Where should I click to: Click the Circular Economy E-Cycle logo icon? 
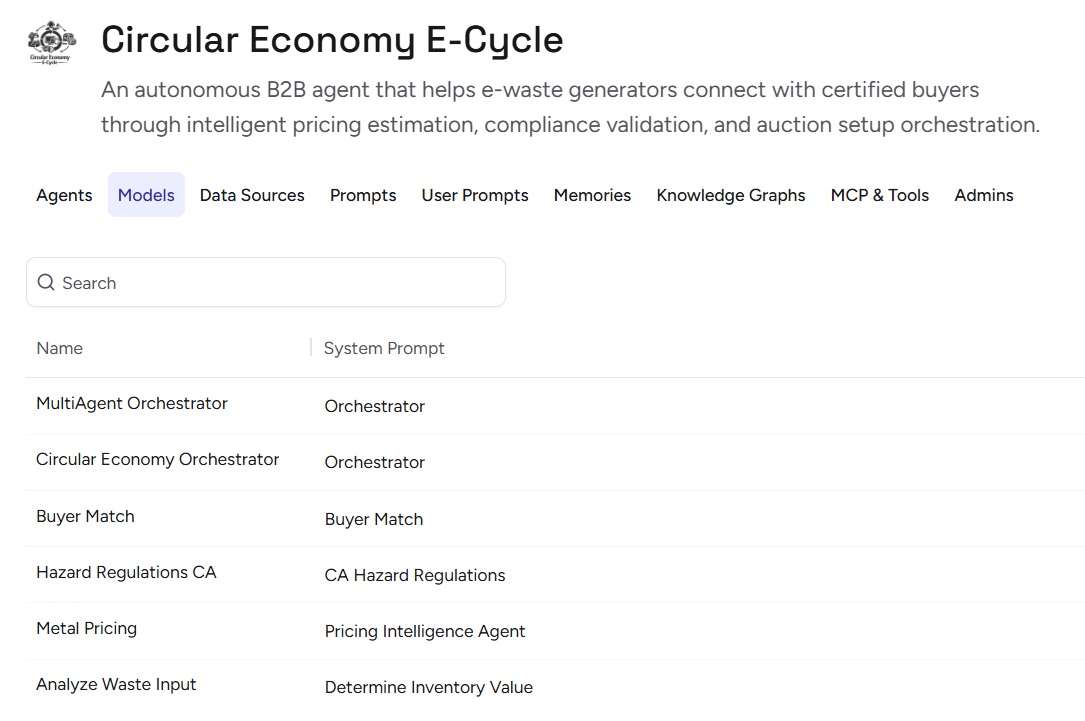51,42
